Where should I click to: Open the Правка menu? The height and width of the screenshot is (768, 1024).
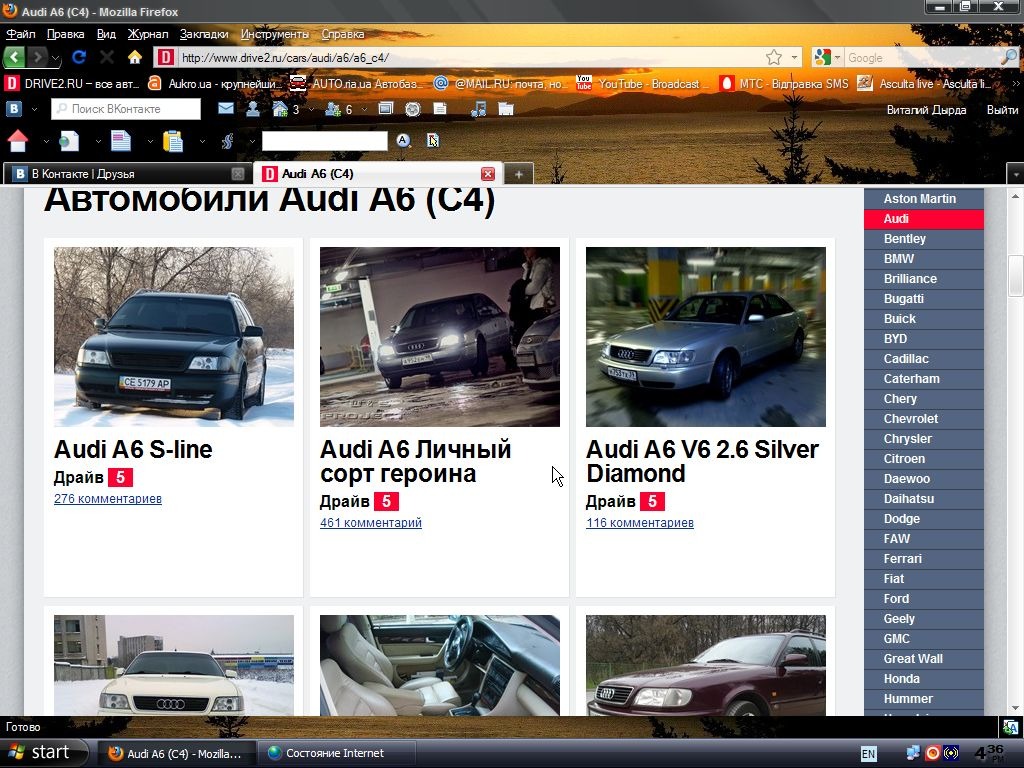click(65, 34)
